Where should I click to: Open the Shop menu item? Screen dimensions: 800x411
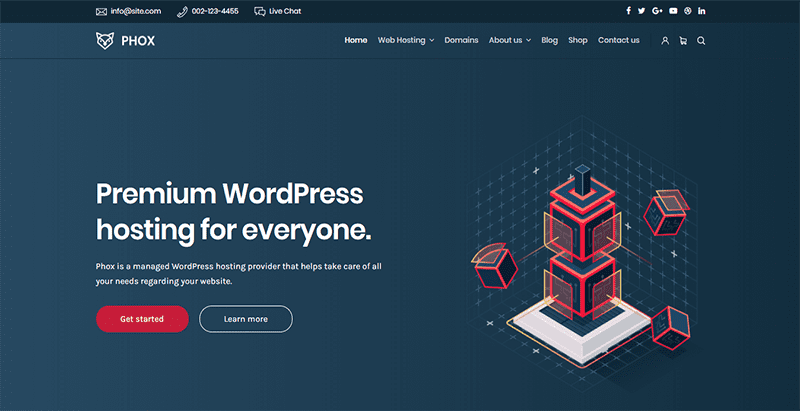[x=578, y=40]
